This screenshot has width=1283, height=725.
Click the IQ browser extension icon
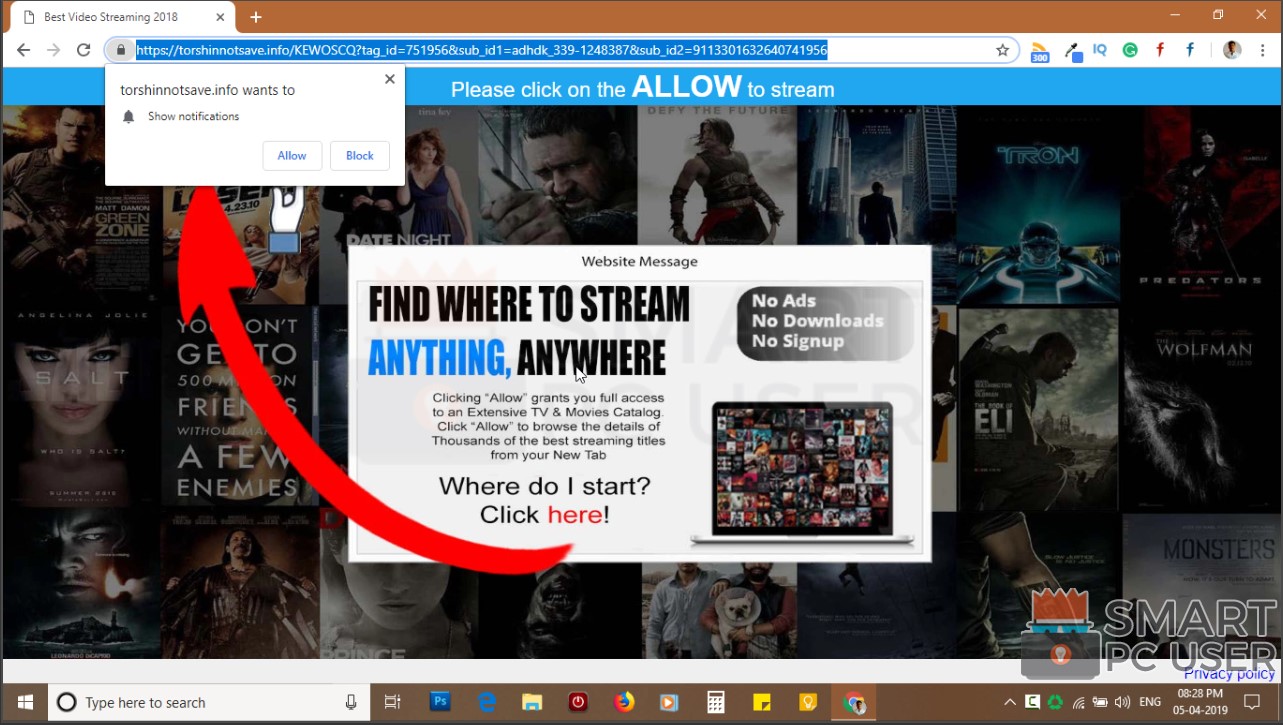1098,50
